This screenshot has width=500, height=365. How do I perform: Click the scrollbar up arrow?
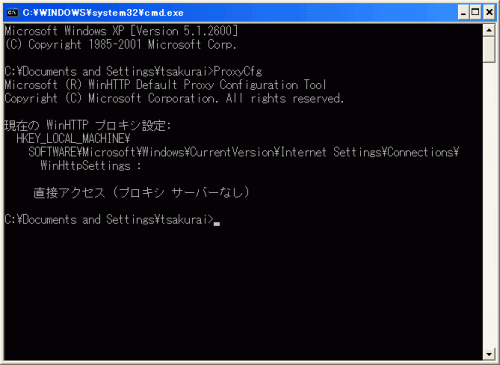[x=489, y=31]
